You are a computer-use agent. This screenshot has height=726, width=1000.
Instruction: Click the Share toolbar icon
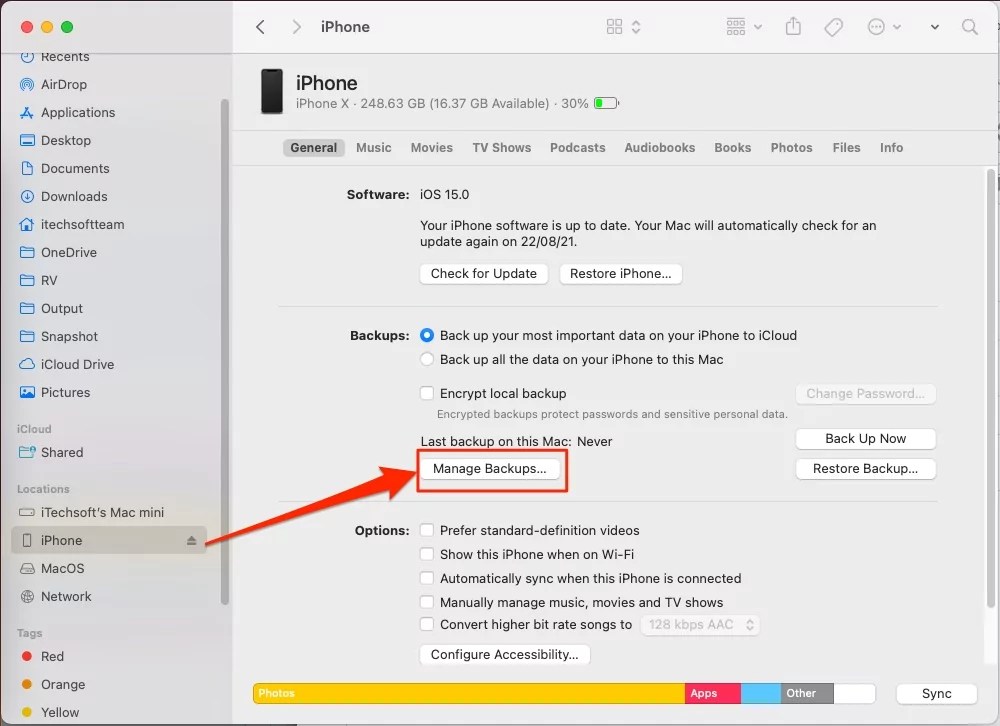pos(793,26)
